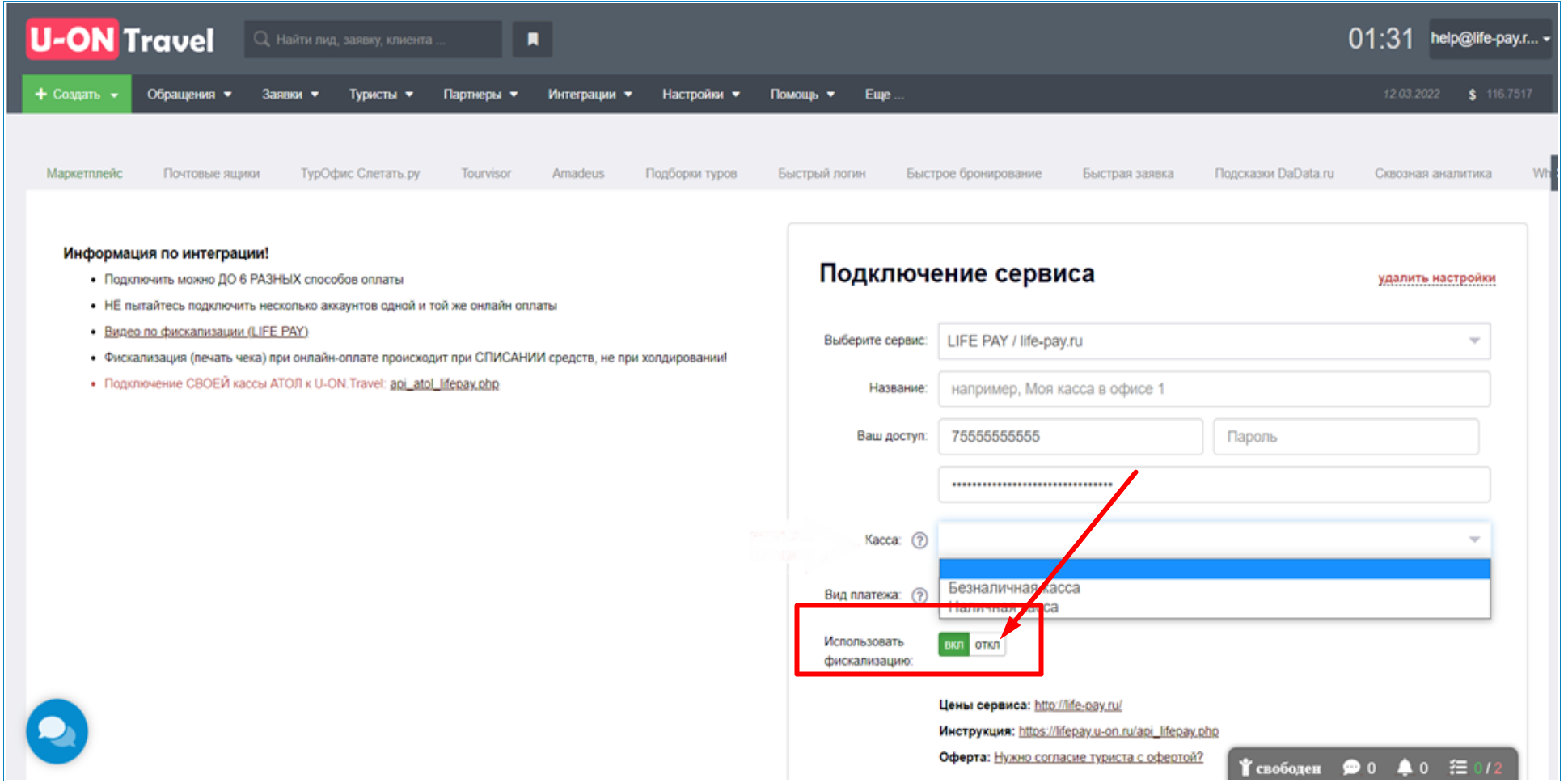The image size is (1568, 783).
Task: Open the Заявки menu
Action: point(290,94)
